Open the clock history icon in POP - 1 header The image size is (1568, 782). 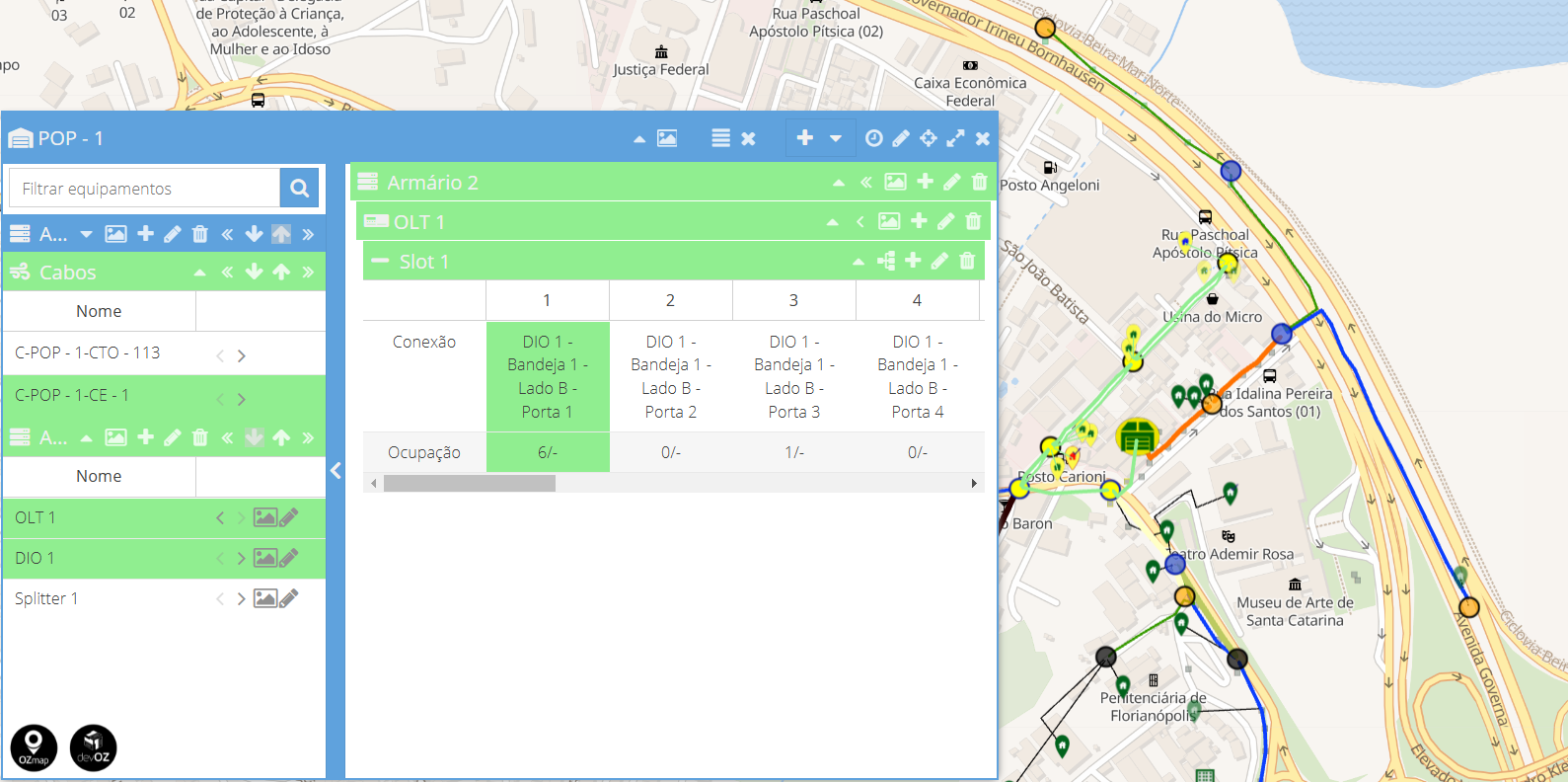873,138
